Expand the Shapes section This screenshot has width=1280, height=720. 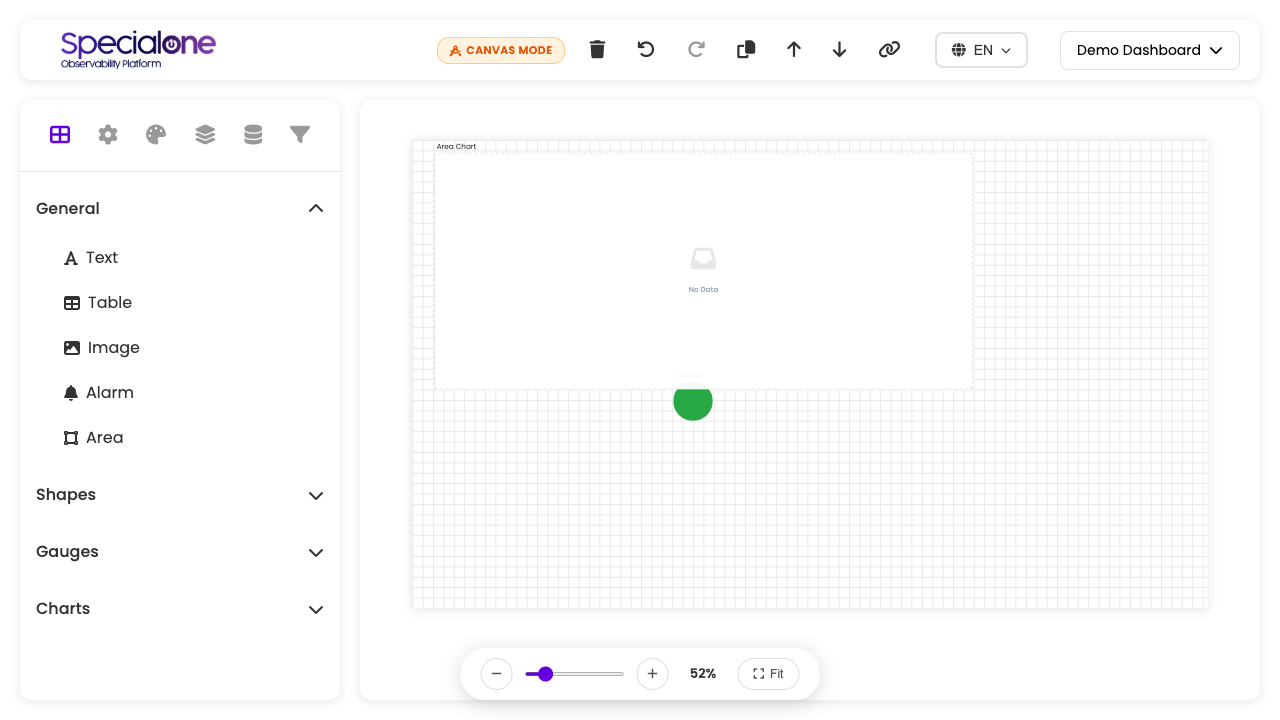coord(180,495)
